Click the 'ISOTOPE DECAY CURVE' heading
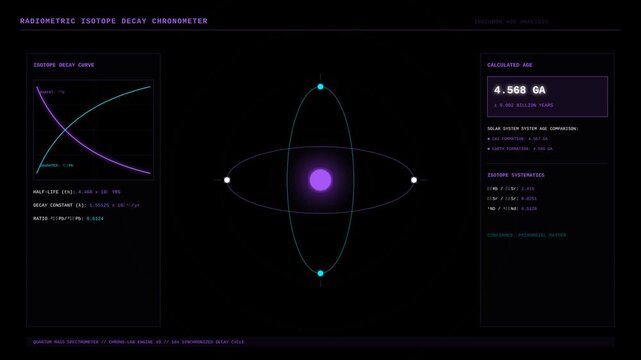The height and width of the screenshot is (360, 641). (x=64, y=65)
